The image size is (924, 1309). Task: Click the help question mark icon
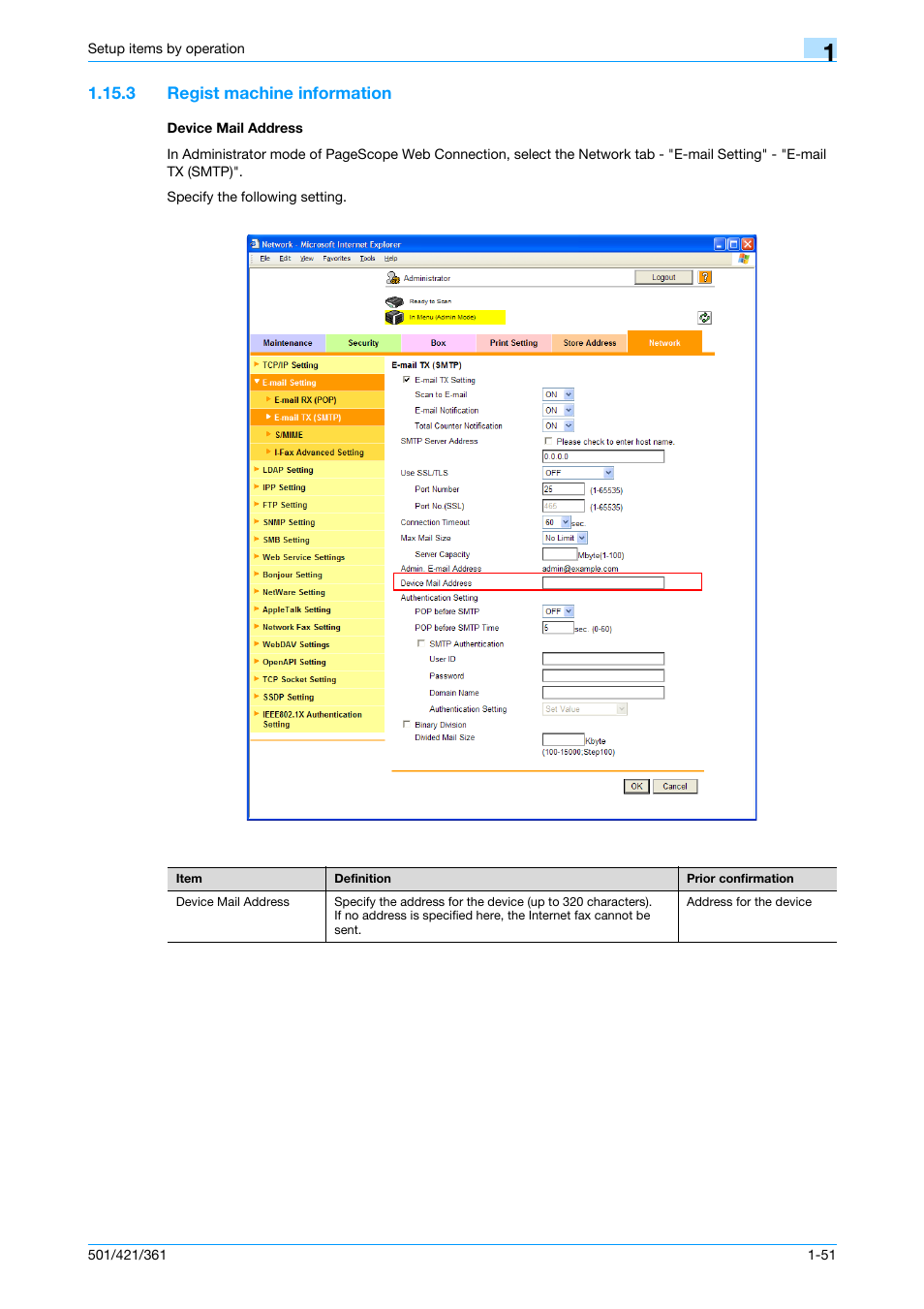pyautogui.click(x=705, y=277)
